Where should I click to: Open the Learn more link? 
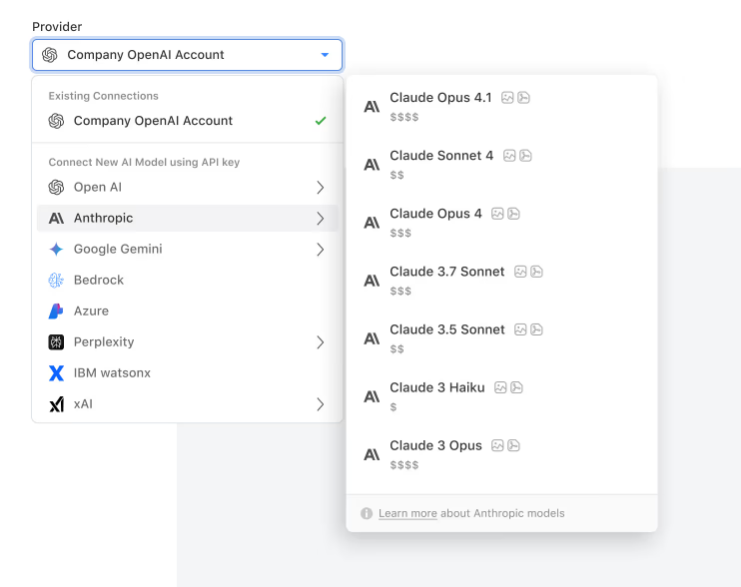coord(407,513)
